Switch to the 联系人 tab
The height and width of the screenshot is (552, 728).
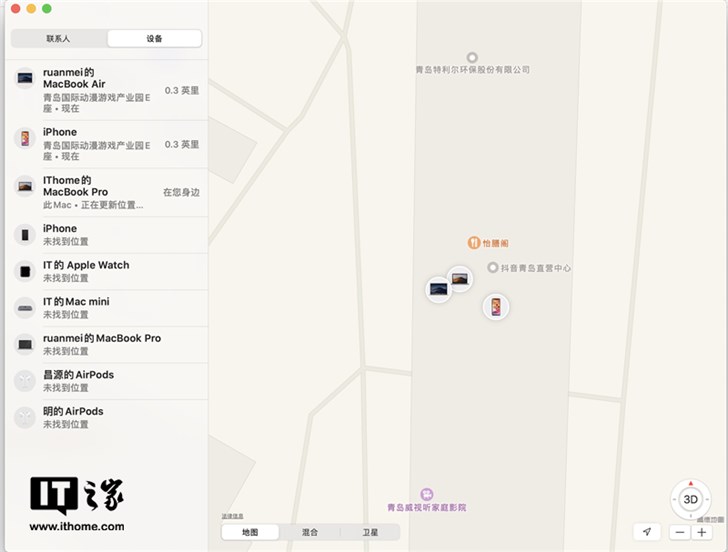click(x=59, y=39)
